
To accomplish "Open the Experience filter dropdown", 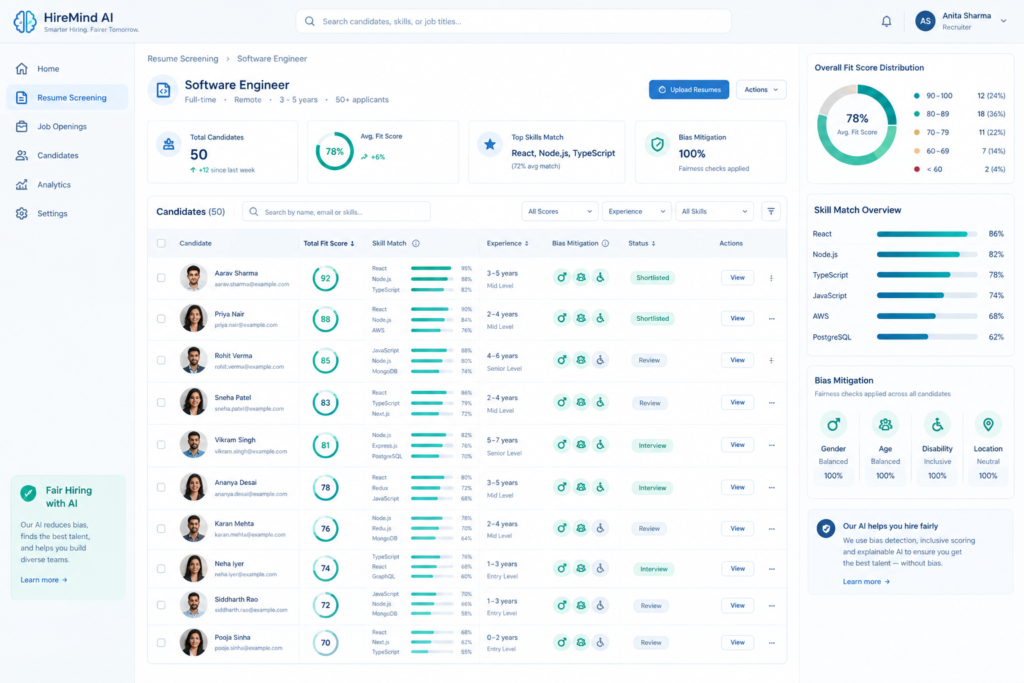I will [636, 212].
